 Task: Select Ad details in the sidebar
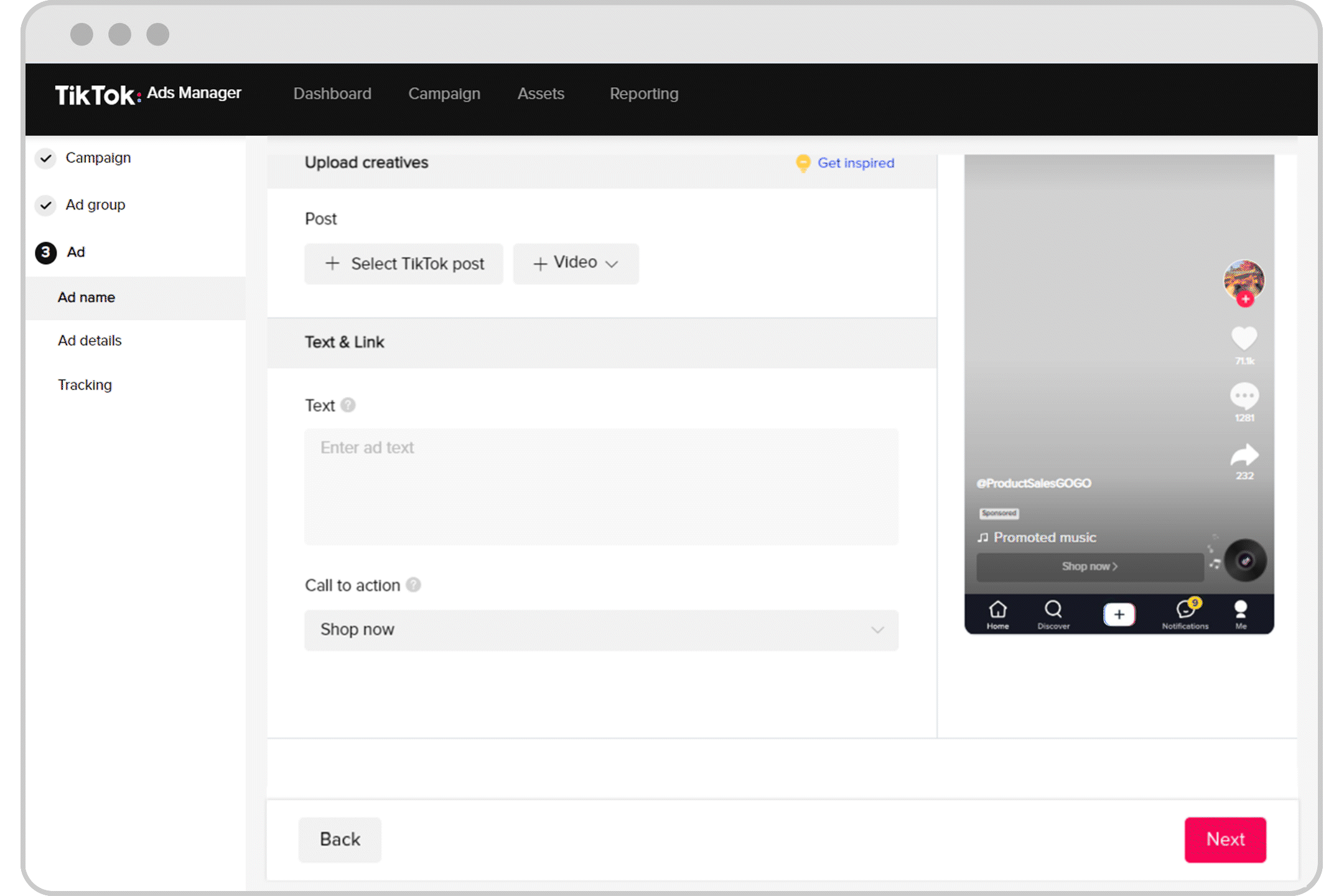(90, 340)
